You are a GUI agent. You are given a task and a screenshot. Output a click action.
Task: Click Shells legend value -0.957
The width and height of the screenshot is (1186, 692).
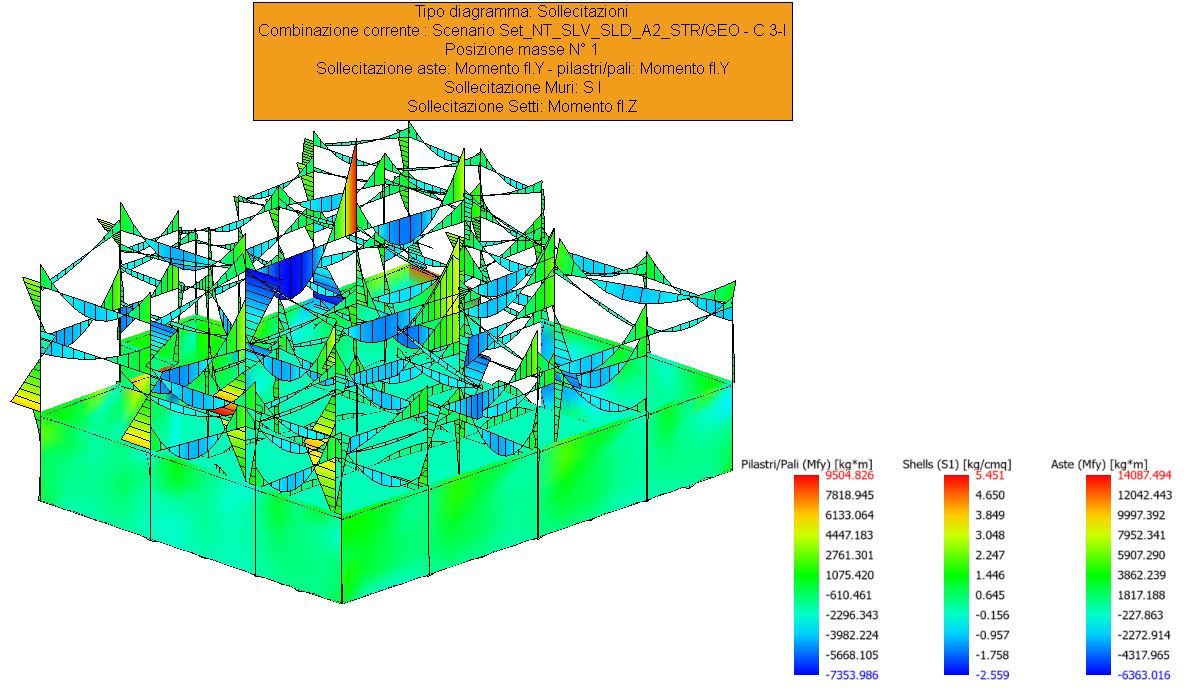coord(992,635)
